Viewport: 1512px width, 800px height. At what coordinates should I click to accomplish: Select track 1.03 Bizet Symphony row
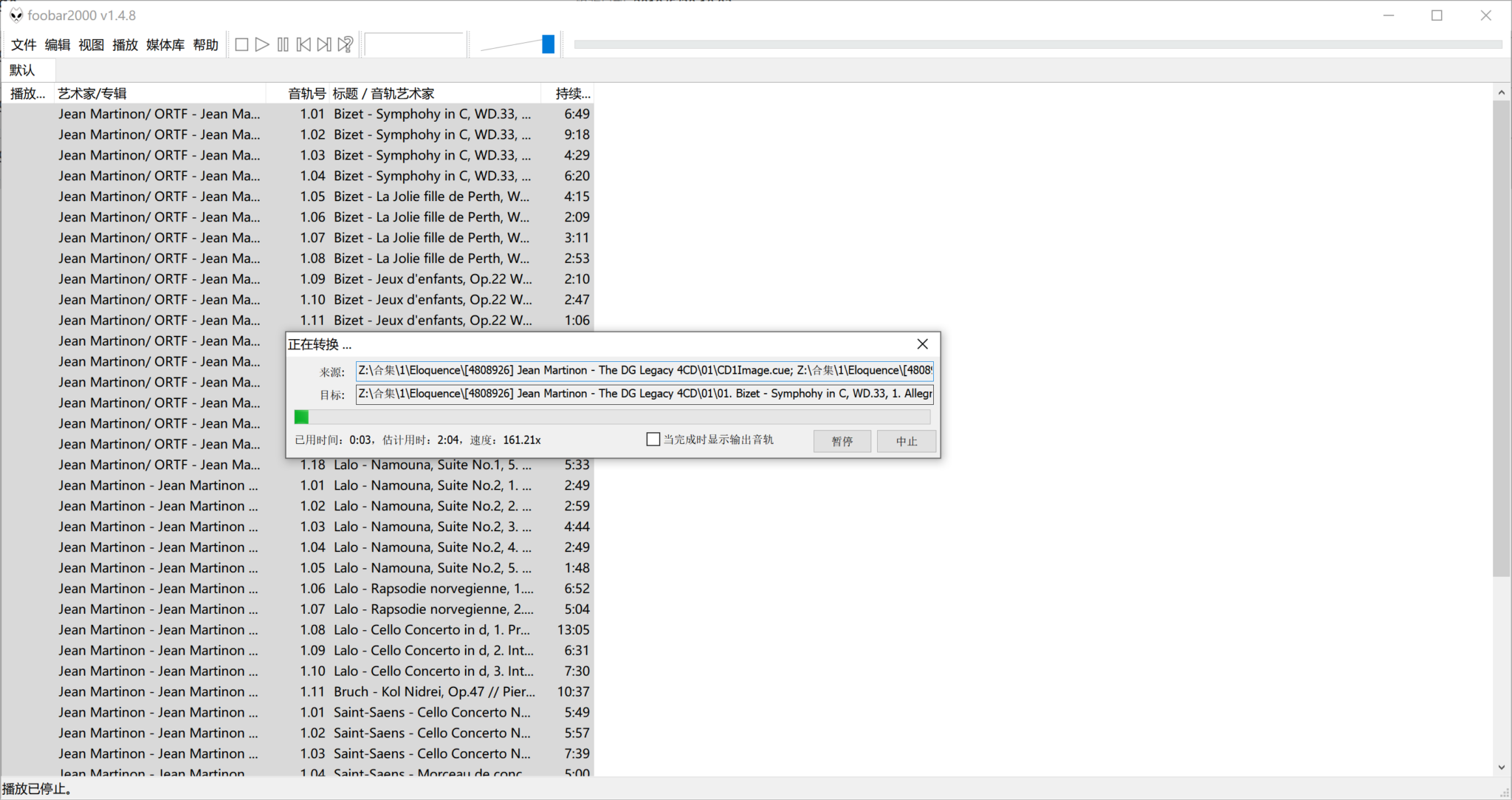[298, 155]
